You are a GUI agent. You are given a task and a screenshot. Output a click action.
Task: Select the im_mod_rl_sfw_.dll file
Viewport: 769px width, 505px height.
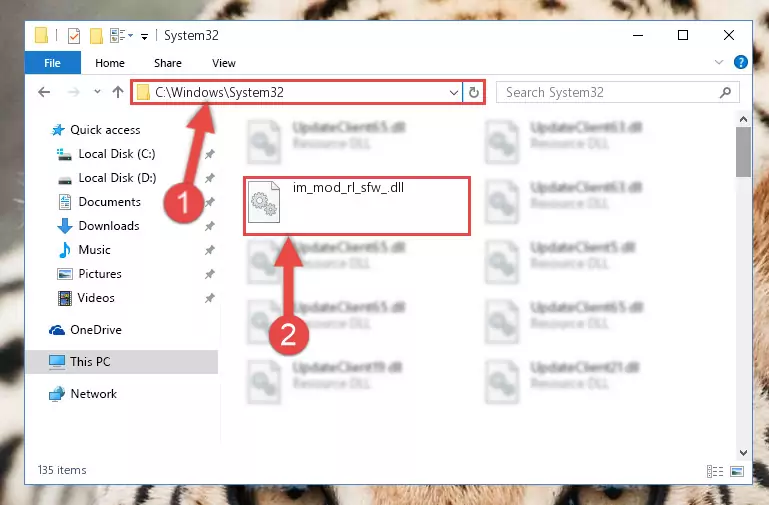357,206
